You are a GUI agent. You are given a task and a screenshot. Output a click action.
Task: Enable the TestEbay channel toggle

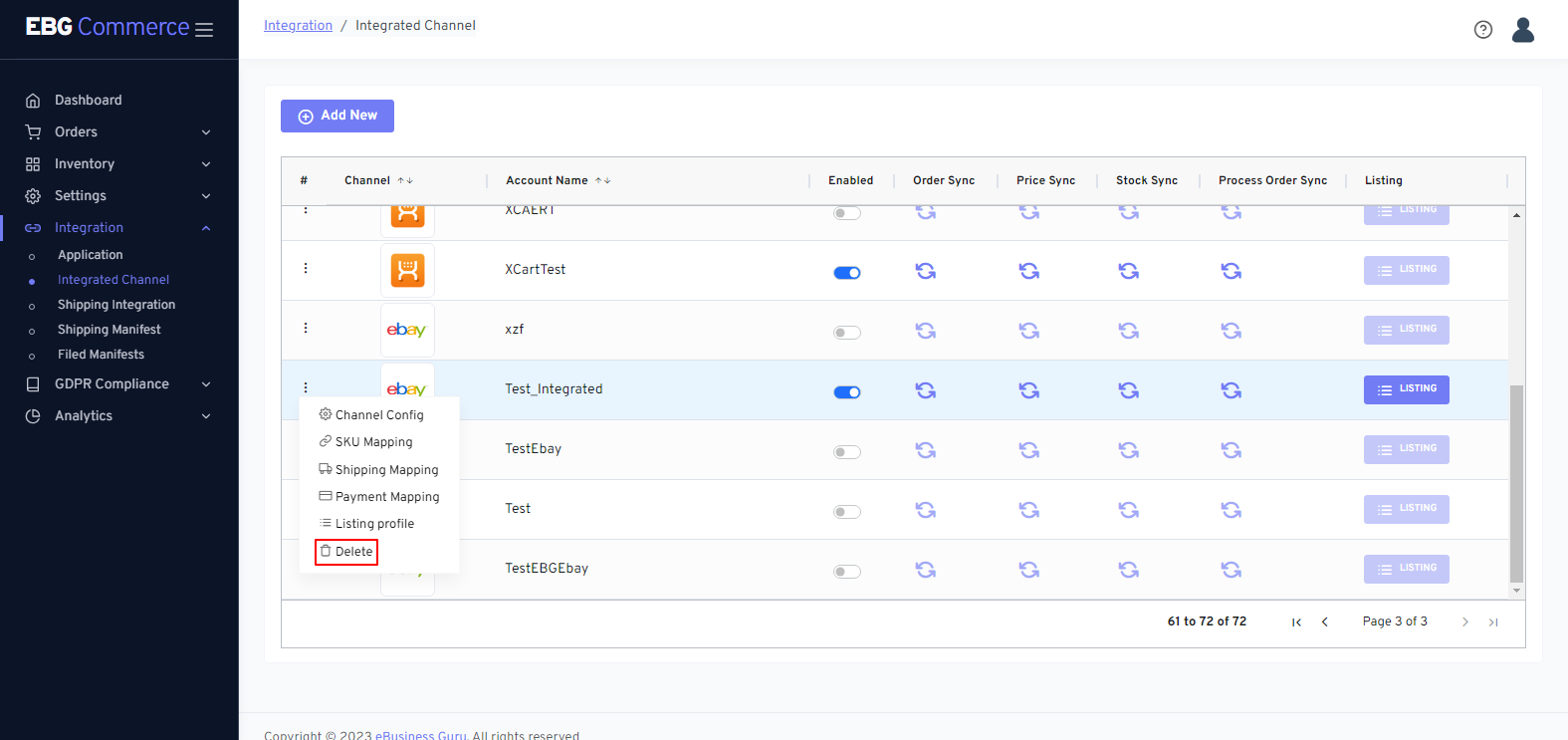coord(847,452)
